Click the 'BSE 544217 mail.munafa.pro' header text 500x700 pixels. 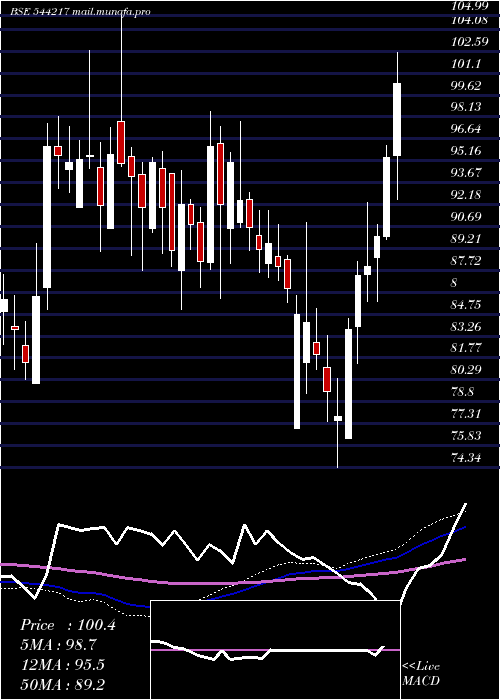pyautogui.click(x=81, y=12)
